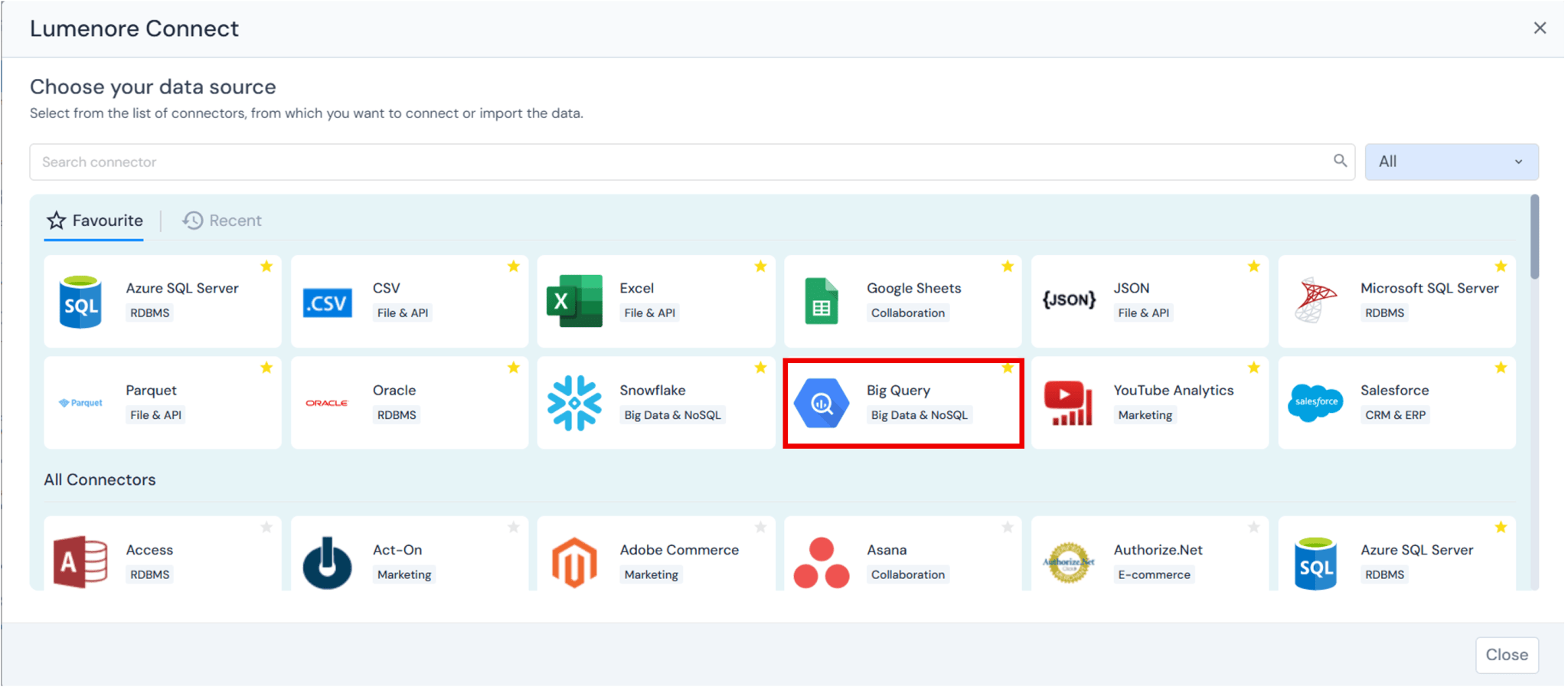This screenshot has height=687, width=1568.
Task: Click the connector list scrollbar
Action: click(1534, 237)
